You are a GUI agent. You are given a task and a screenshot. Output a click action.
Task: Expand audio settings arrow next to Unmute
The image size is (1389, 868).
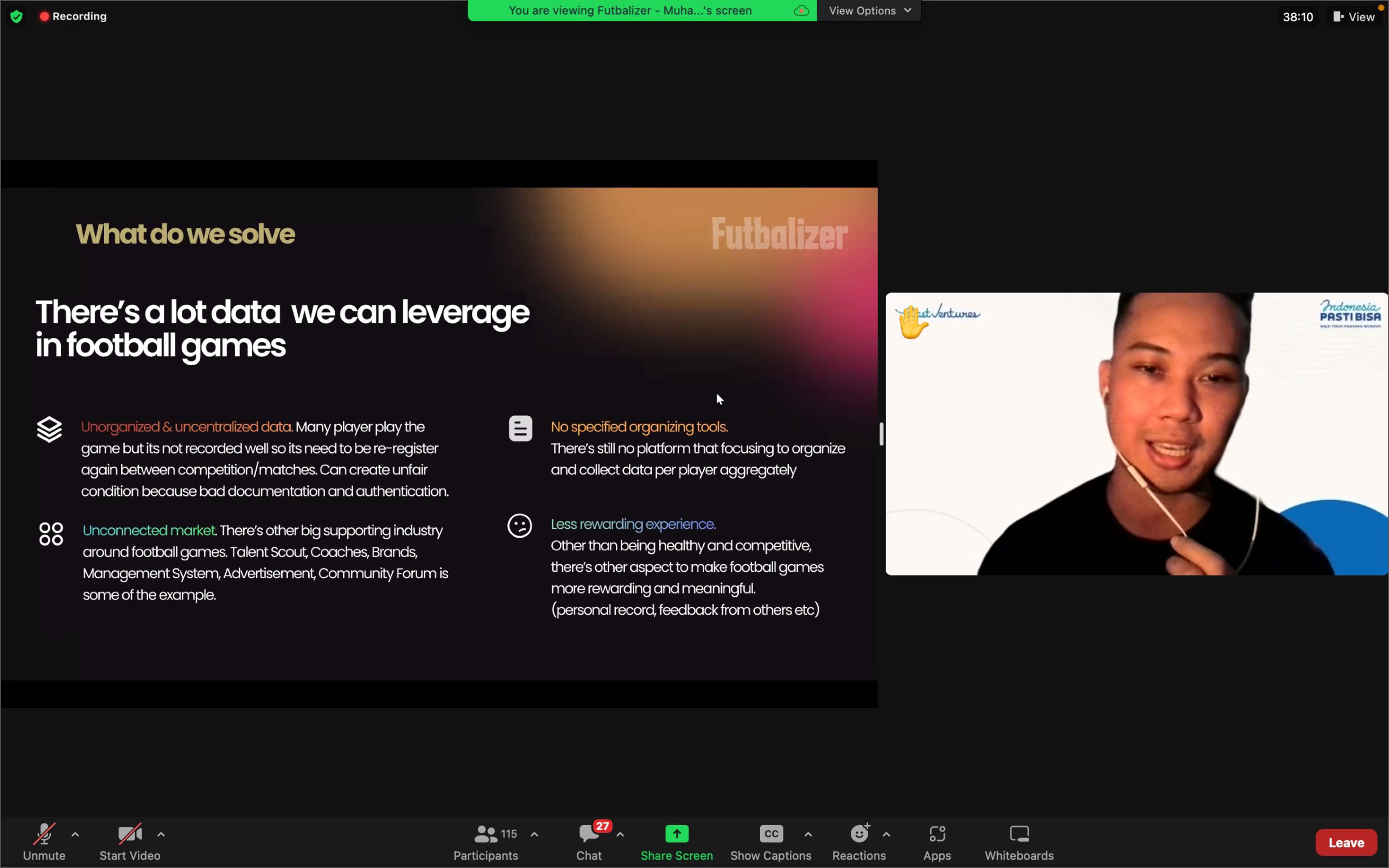(x=75, y=834)
